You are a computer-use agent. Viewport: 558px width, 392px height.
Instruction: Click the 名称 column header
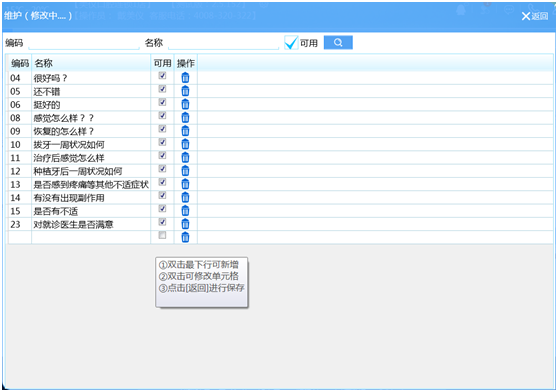tap(91, 63)
